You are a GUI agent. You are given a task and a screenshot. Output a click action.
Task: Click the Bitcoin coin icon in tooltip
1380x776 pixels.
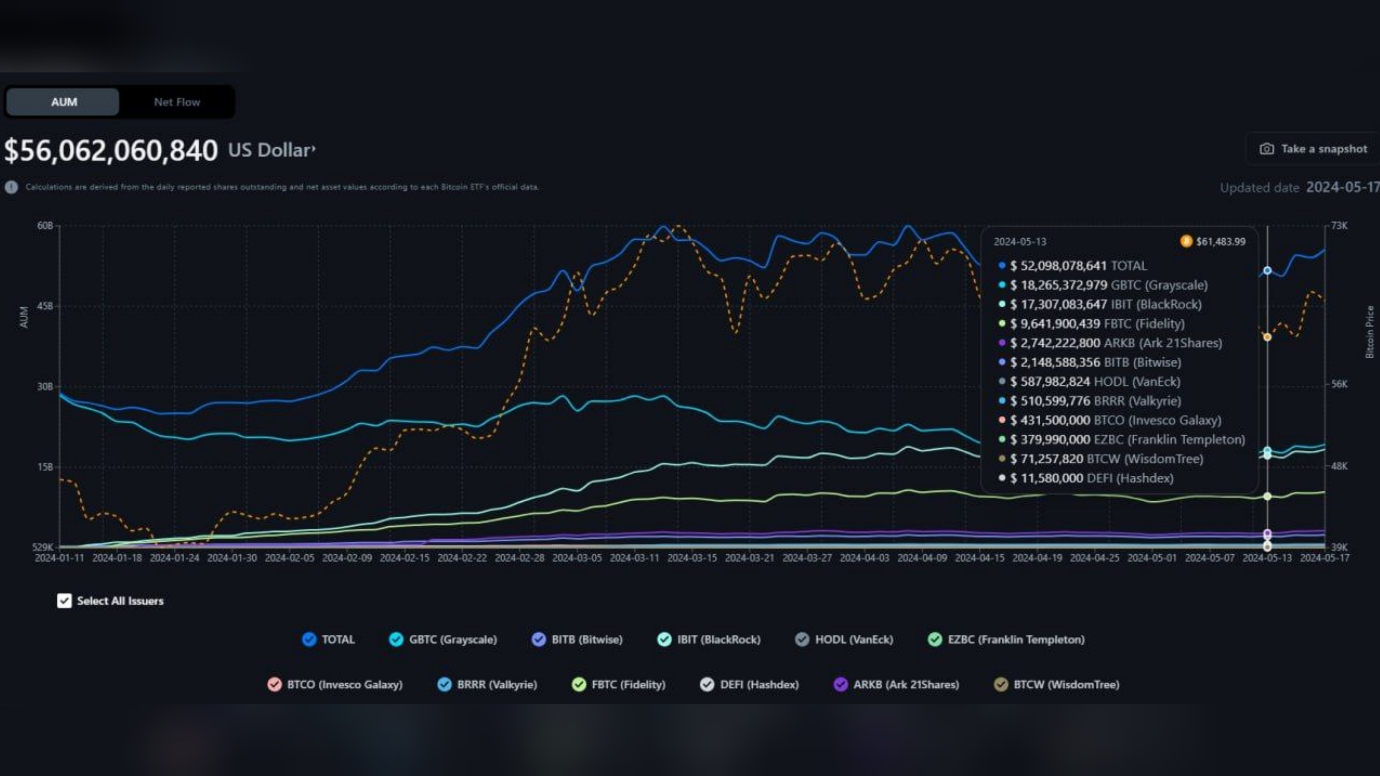pyautogui.click(x=1186, y=241)
